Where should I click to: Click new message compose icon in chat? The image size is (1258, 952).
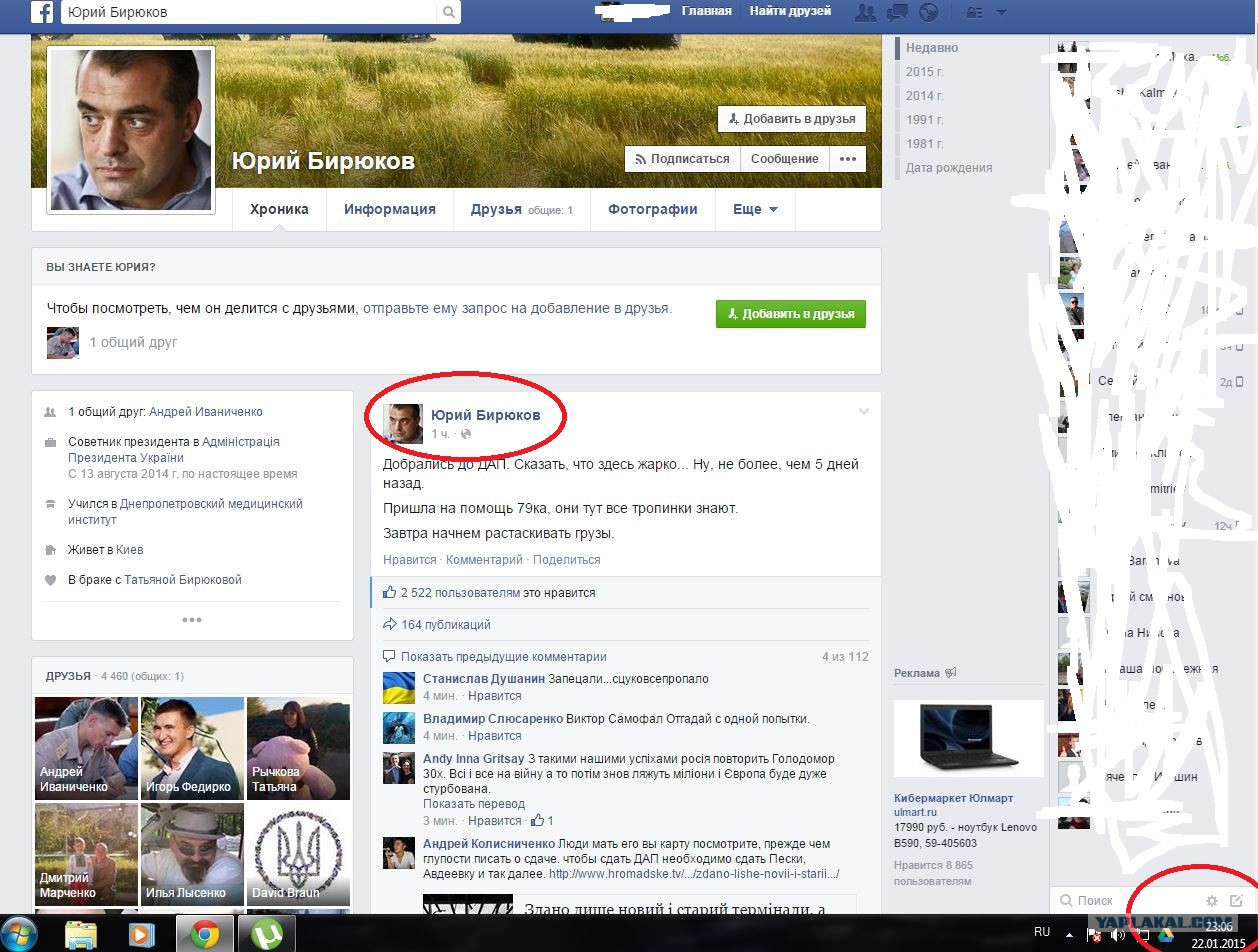pos(1236,901)
